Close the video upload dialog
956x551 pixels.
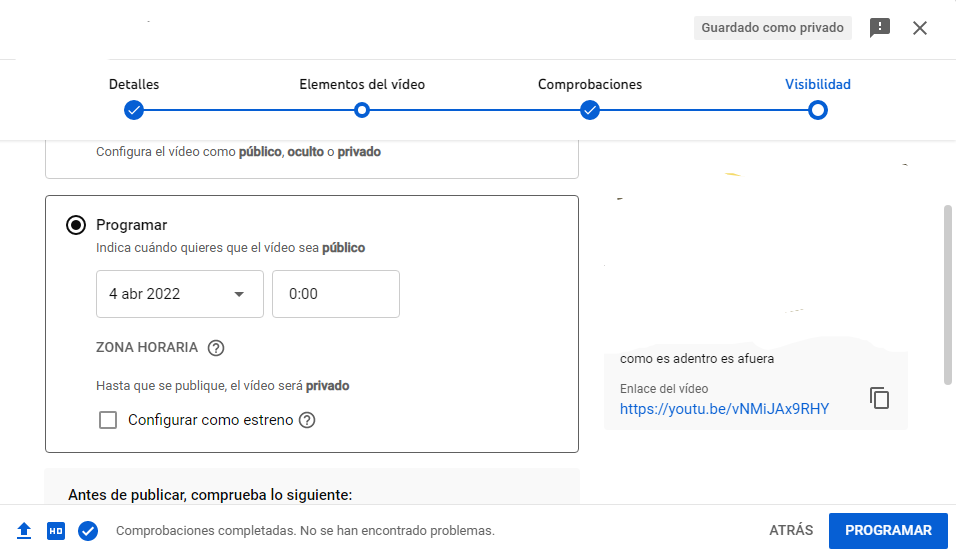click(x=920, y=28)
